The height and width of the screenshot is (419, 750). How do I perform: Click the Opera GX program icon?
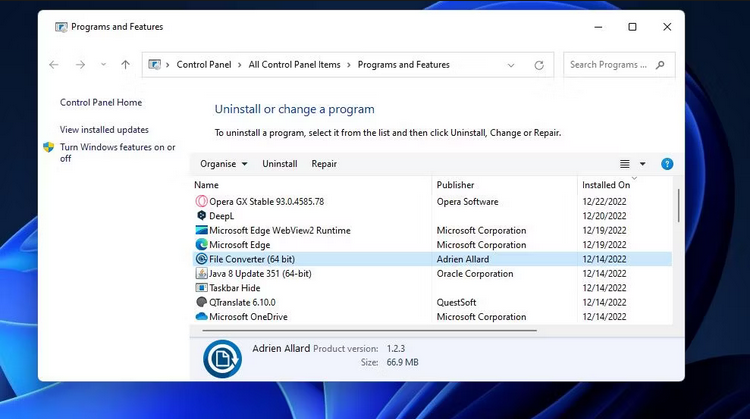[202, 202]
